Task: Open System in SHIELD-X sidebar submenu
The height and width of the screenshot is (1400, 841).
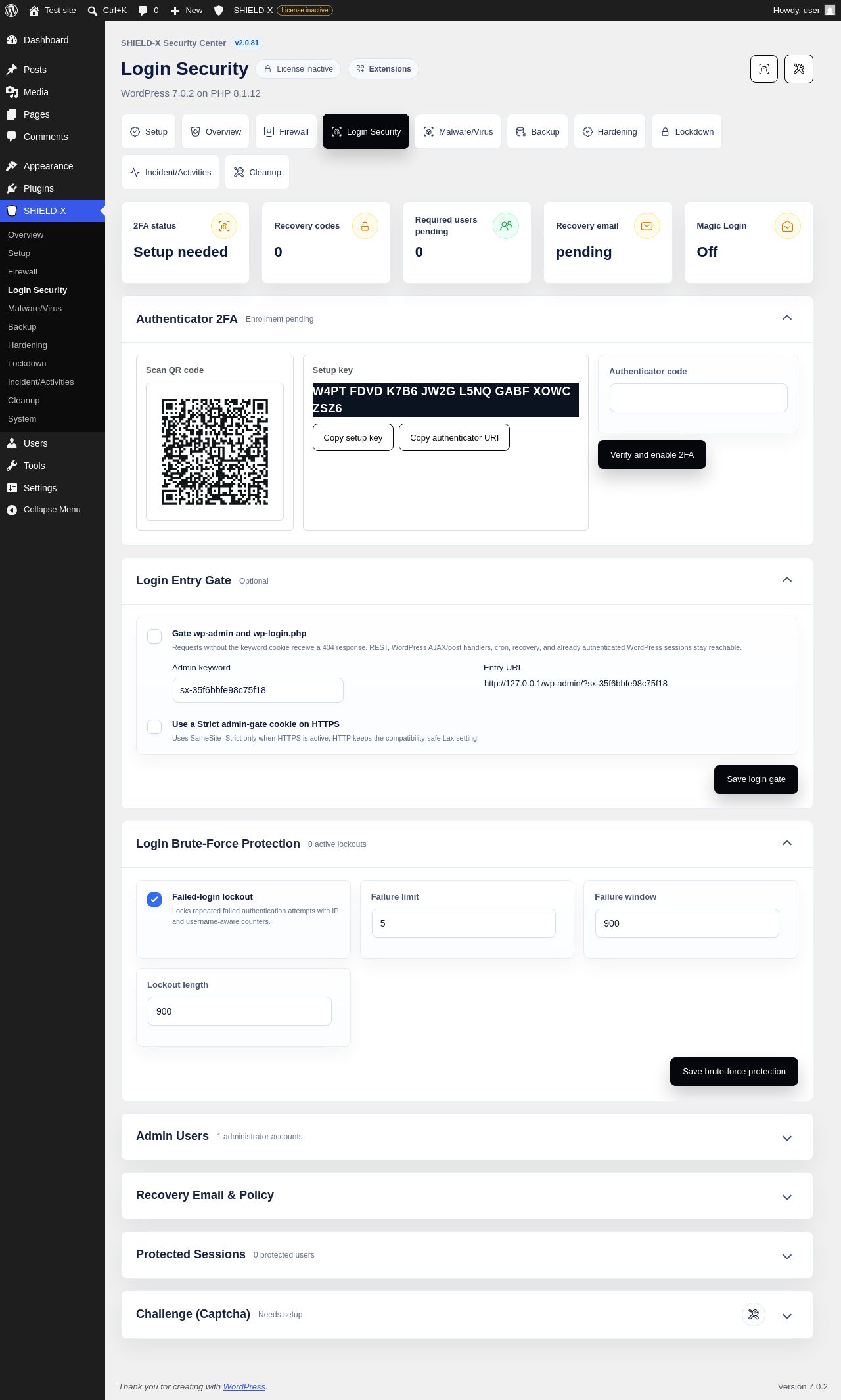Action: [x=22, y=419]
